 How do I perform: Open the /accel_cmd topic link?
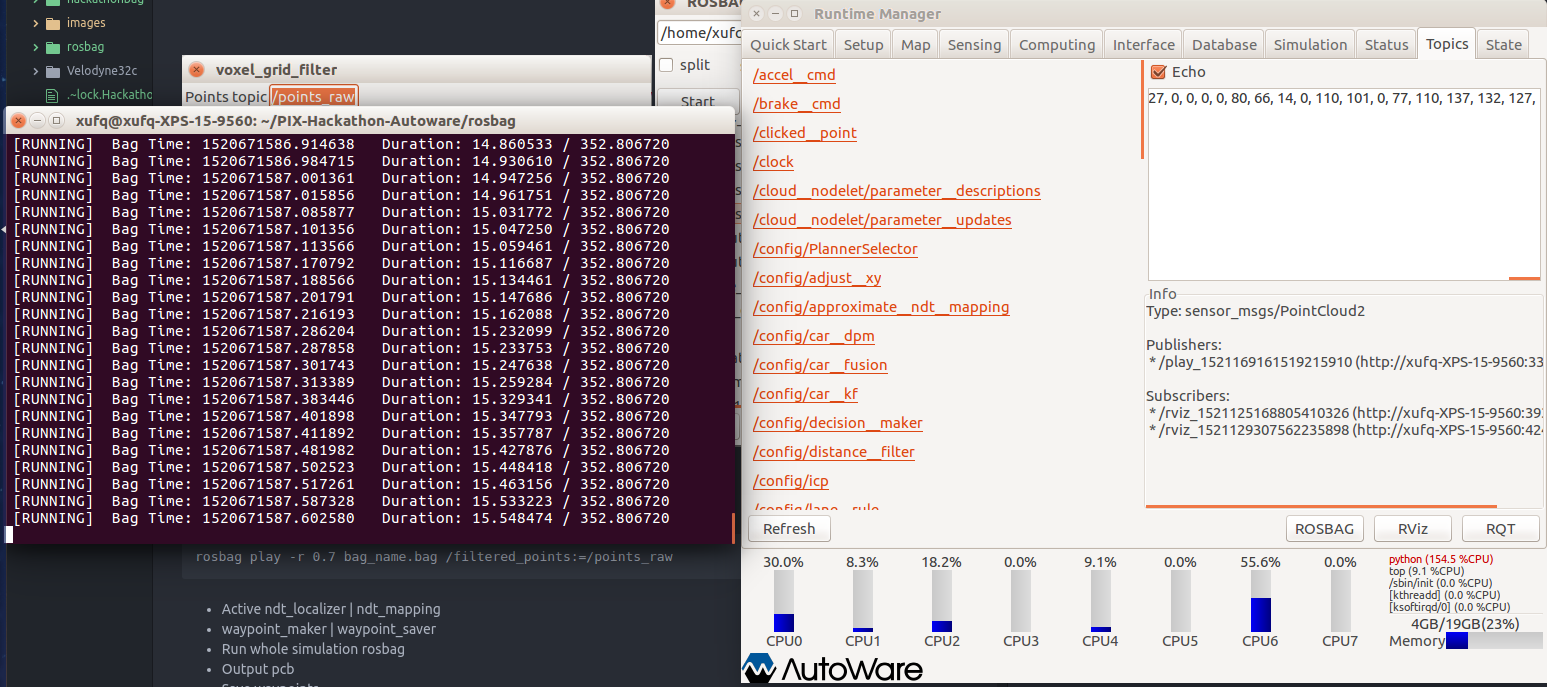pyautogui.click(x=794, y=75)
